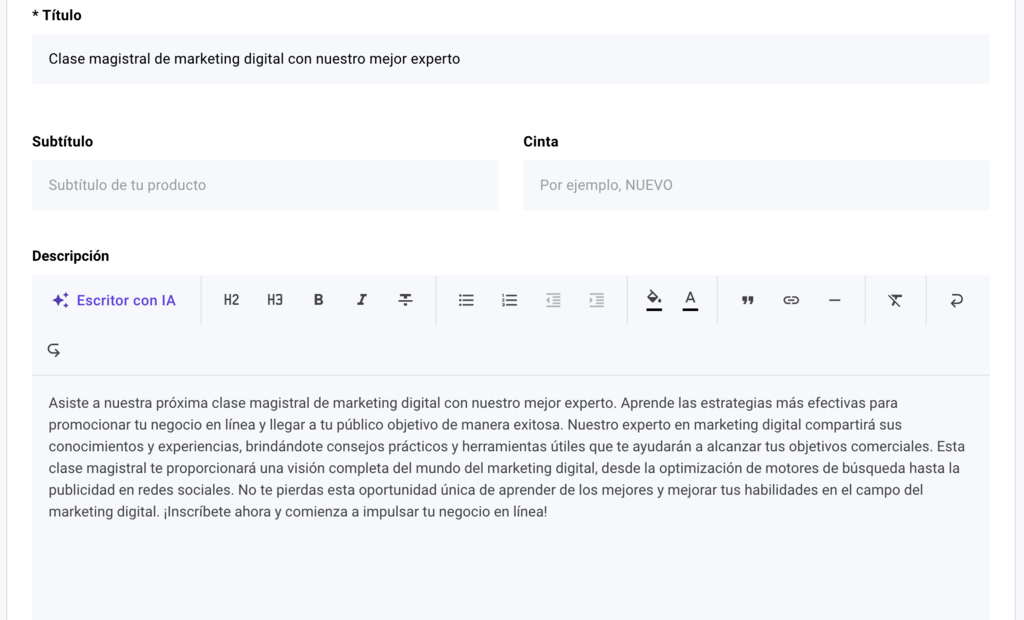Open the highlight color picker
This screenshot has width=1024, height=620.
tap(654, 299)
